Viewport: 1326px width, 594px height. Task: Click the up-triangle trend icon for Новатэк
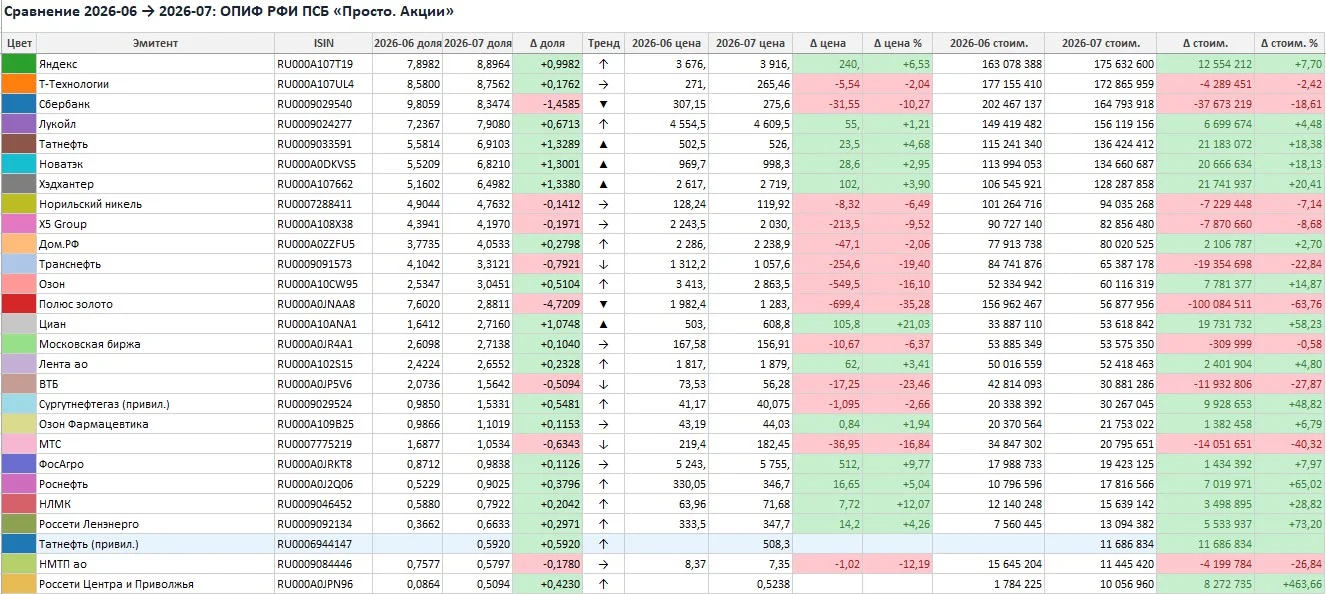point(604,164)
